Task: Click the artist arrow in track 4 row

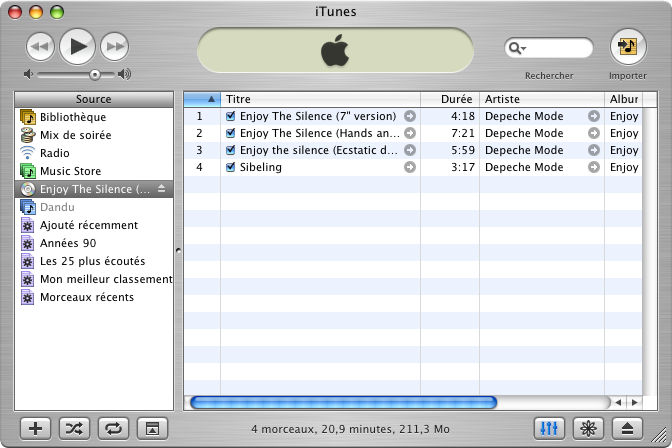Action: point(594,167)
